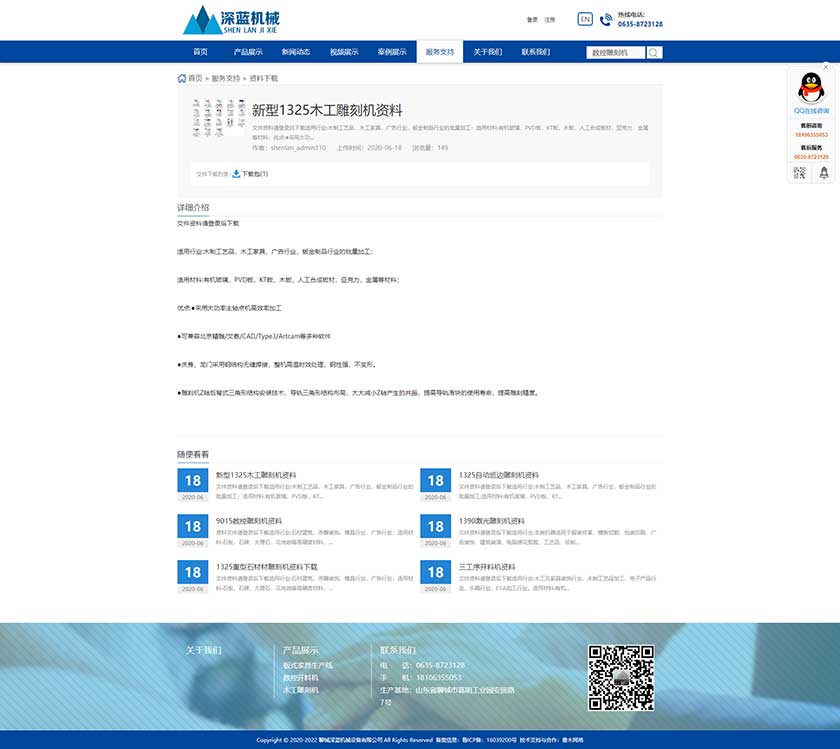Click the 注册 register link
Image resolution: width=840 pixels, height=749 pixels.
click(x=549, y=20)
